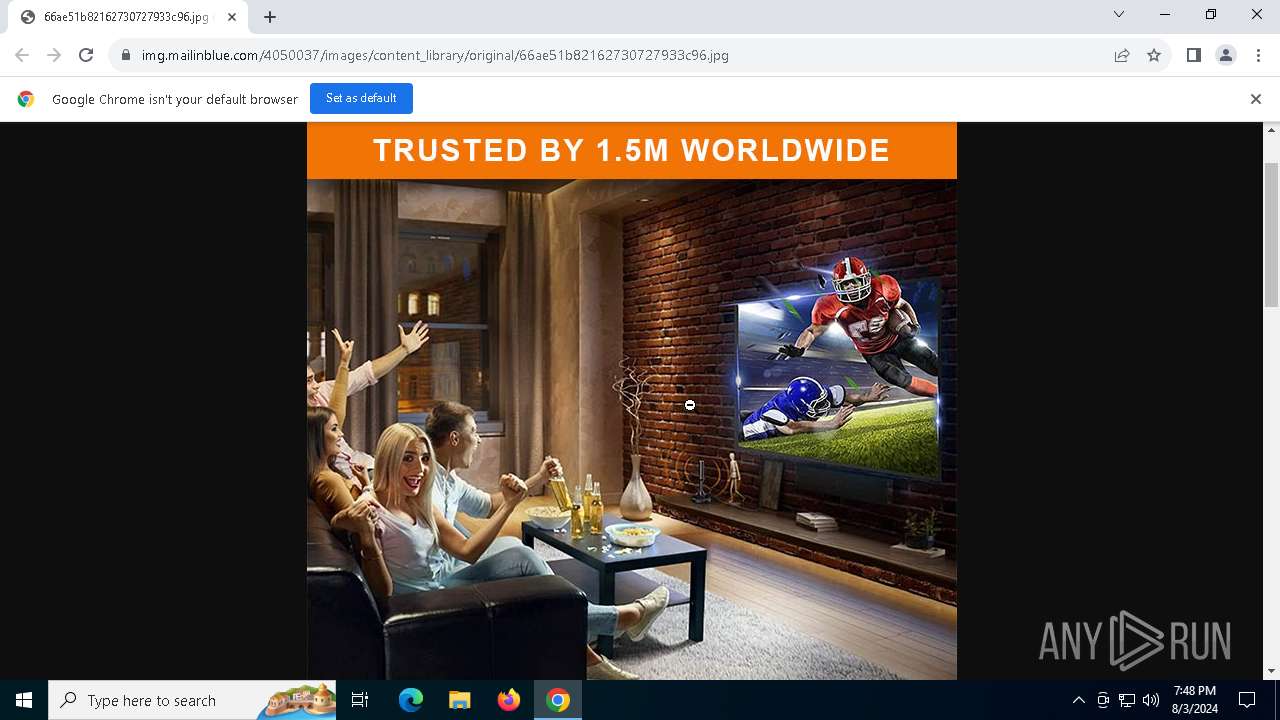Click the search highlights illustration on the taskbar

(297, 700)
